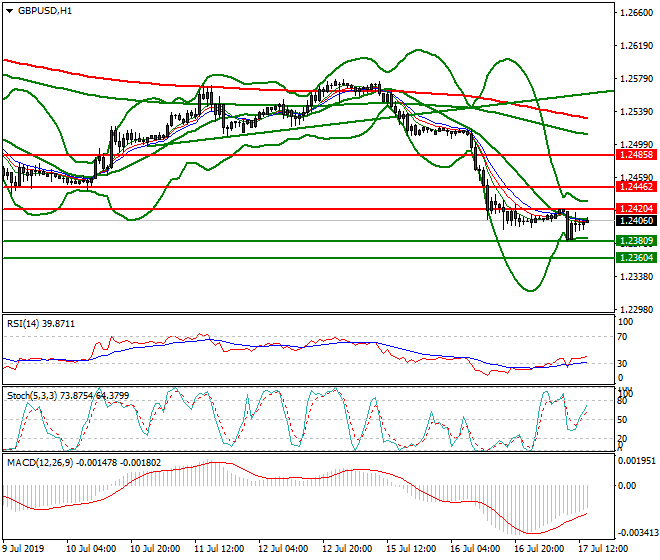Click the 1.25790 price scale value
Viewport: 660px width, 560px height.
(x=637, y=79)
